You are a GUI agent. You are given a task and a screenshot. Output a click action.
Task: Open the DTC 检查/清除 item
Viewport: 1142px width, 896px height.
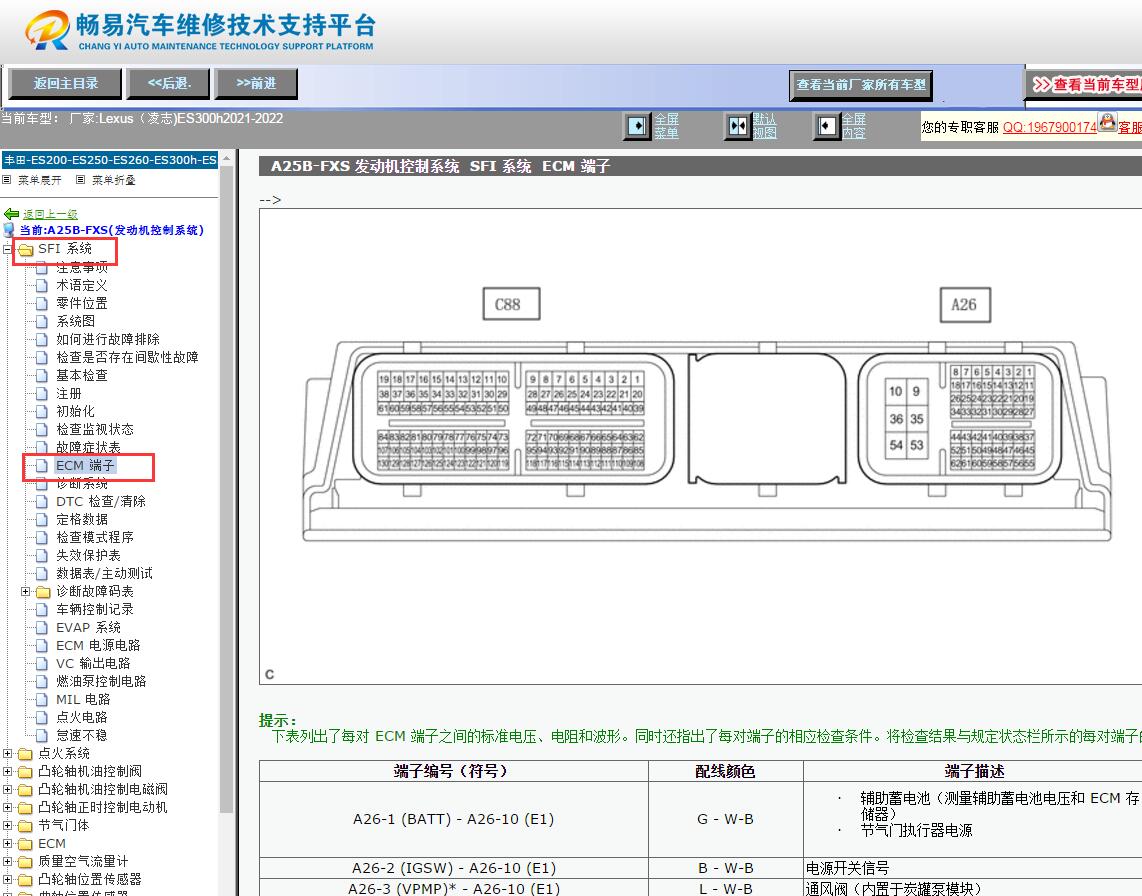point(101,501)
